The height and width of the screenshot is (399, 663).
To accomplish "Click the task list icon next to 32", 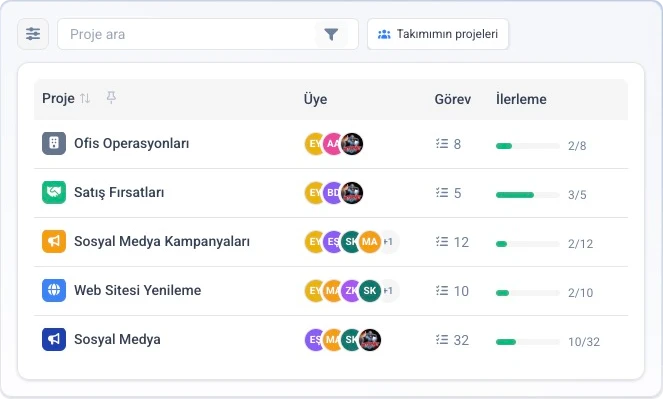I will pyautogui.click(x=442, y=340).
